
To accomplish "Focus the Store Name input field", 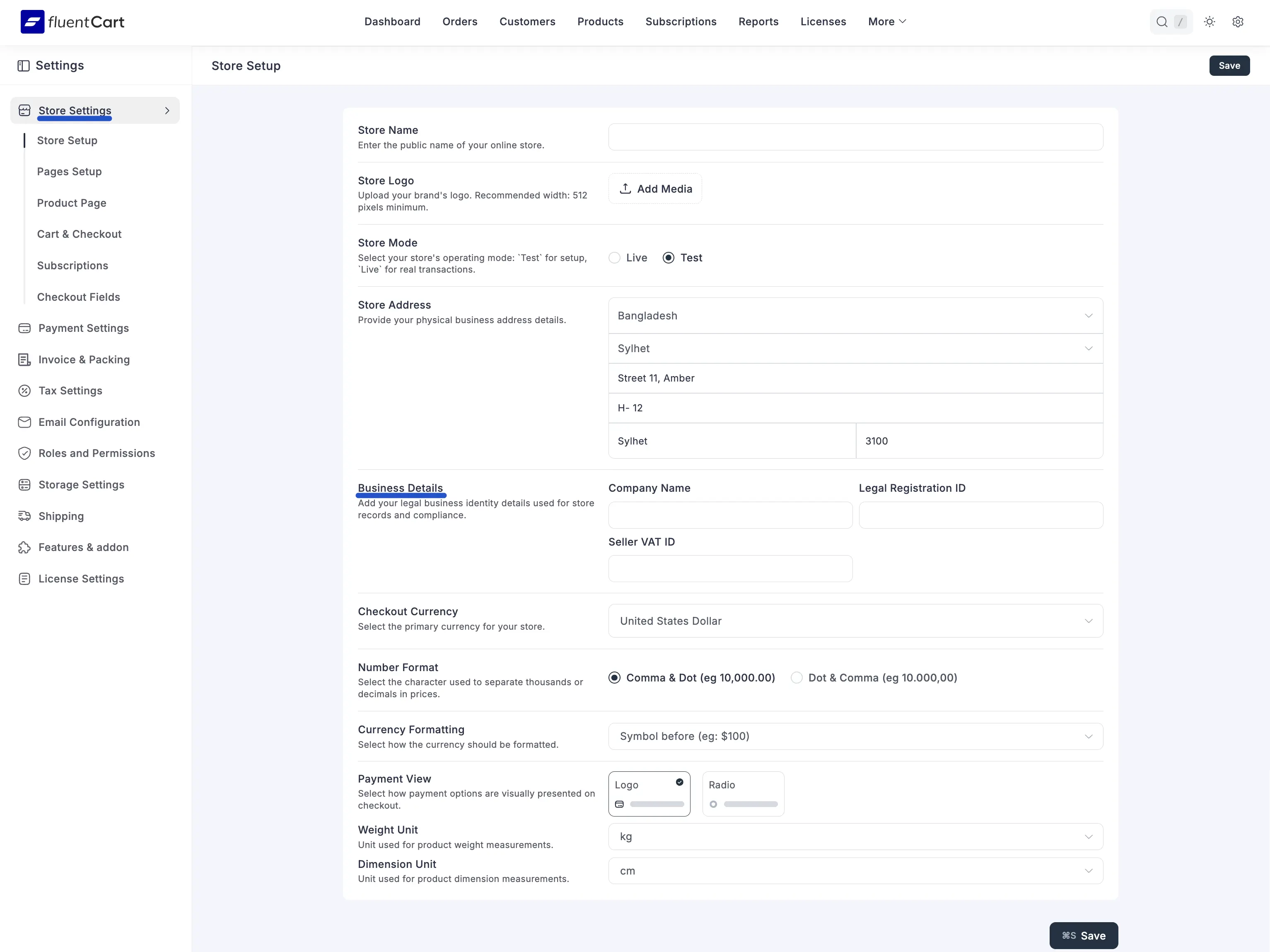I will point(855,137).
